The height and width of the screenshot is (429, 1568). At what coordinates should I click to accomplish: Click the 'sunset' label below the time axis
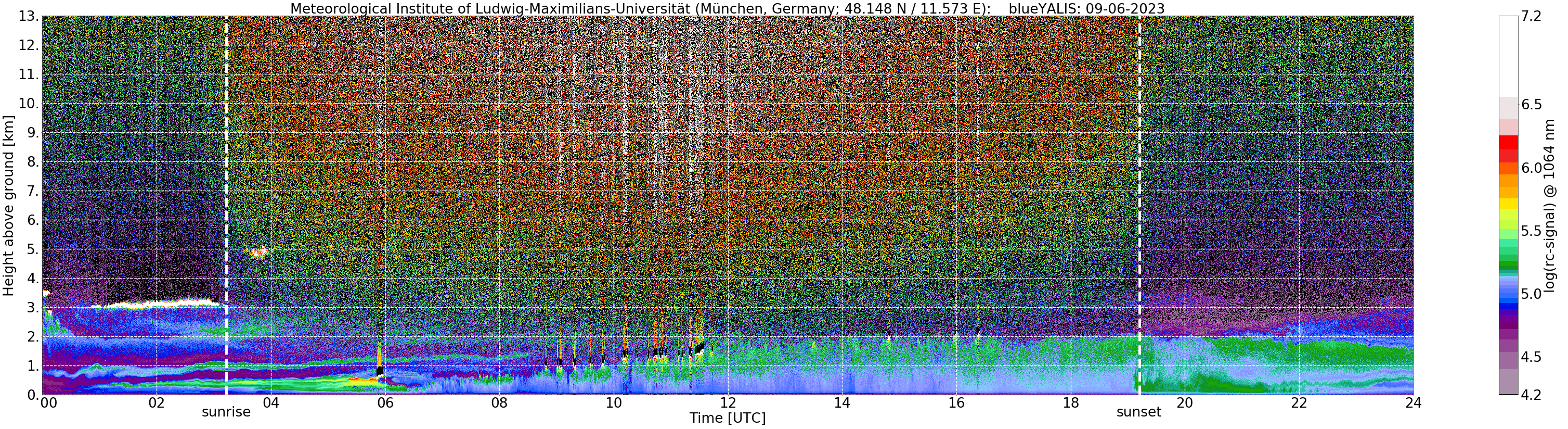click(1139, 412)
